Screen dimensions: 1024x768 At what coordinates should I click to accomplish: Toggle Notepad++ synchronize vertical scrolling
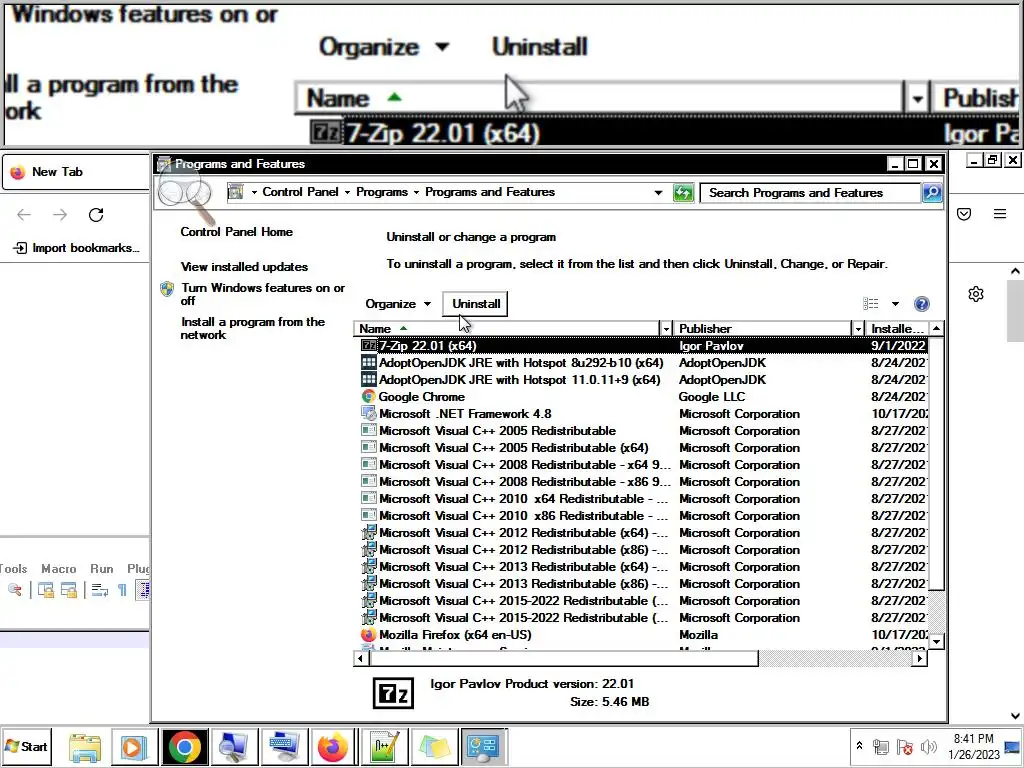coord(46,590)
